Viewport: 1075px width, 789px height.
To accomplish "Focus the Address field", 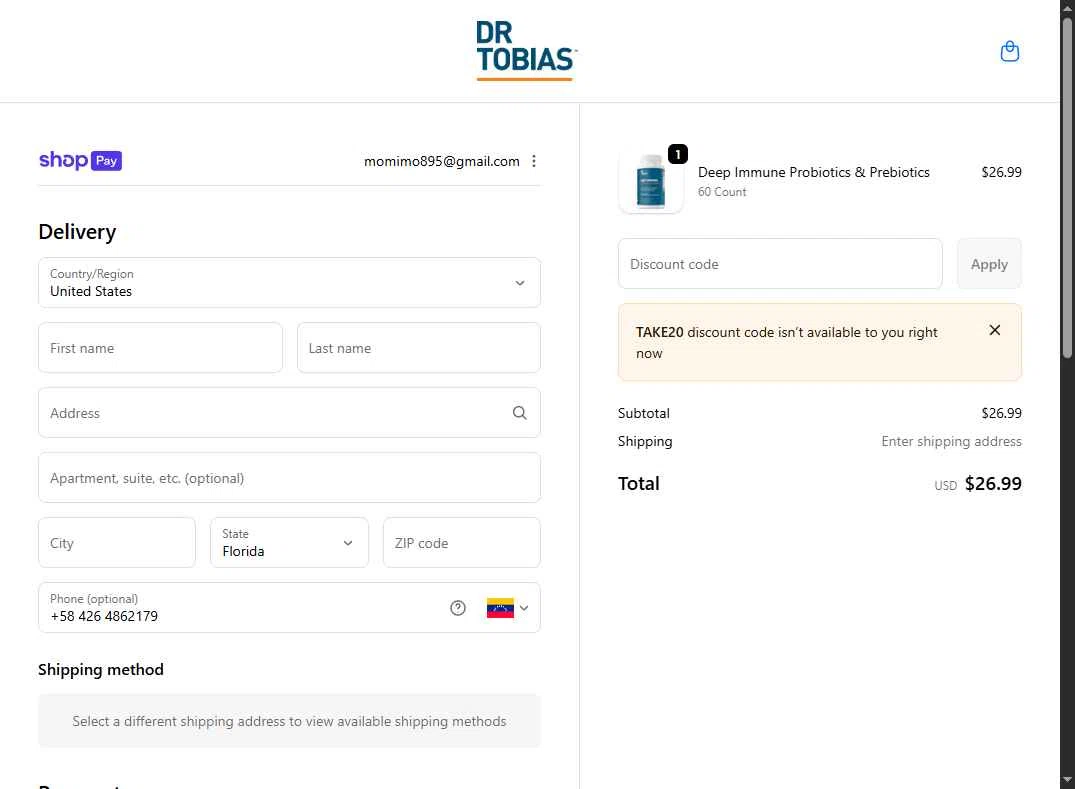I will pyautogui.click(x=289, y=413).
